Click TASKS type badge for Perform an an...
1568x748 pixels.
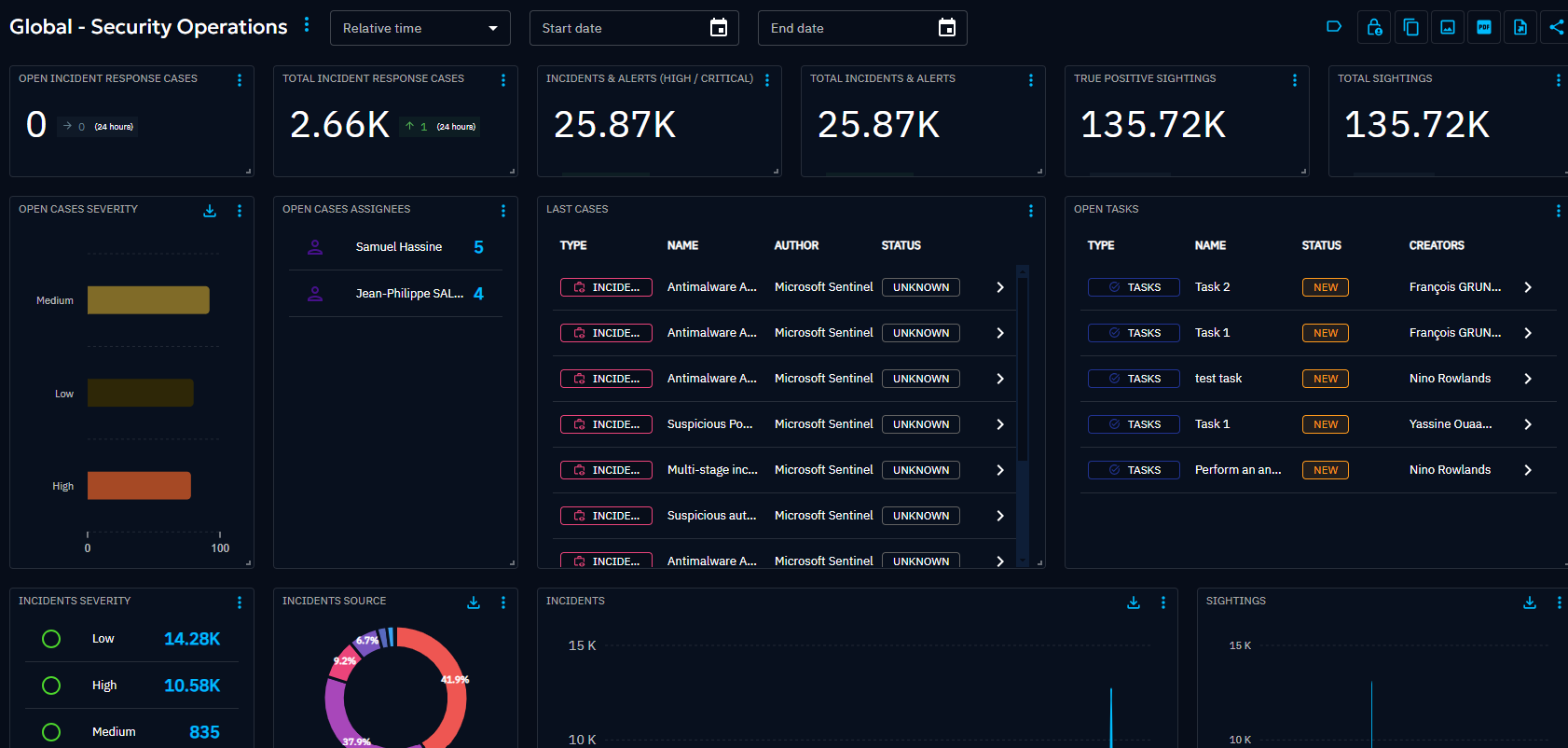(x=1134, y=470)
